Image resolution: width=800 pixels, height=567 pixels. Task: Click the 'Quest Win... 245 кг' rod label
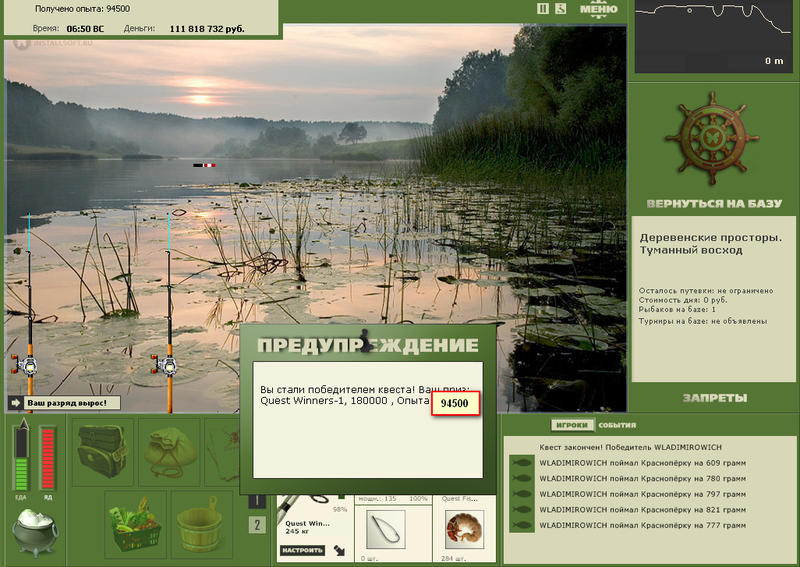[x=307, y=527]
